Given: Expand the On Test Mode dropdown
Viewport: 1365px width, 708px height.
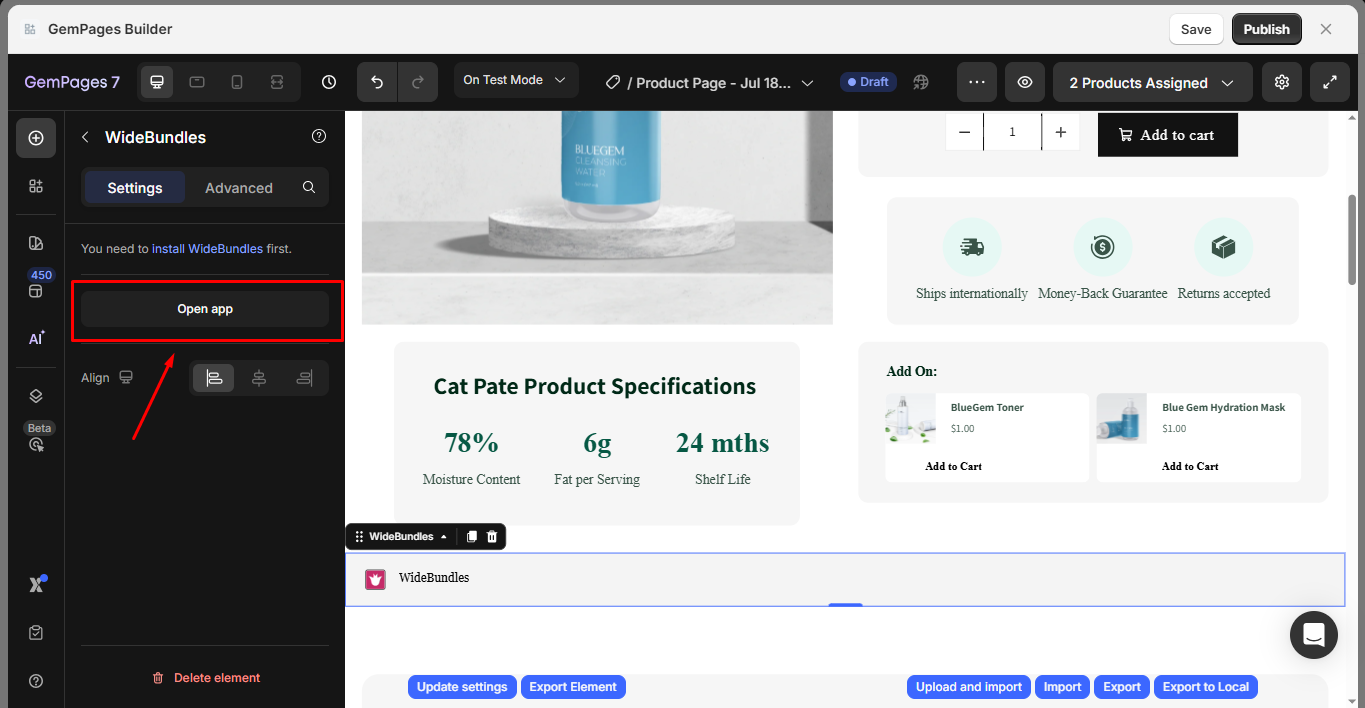Looking at the screenshot, I should pos(514,80).
